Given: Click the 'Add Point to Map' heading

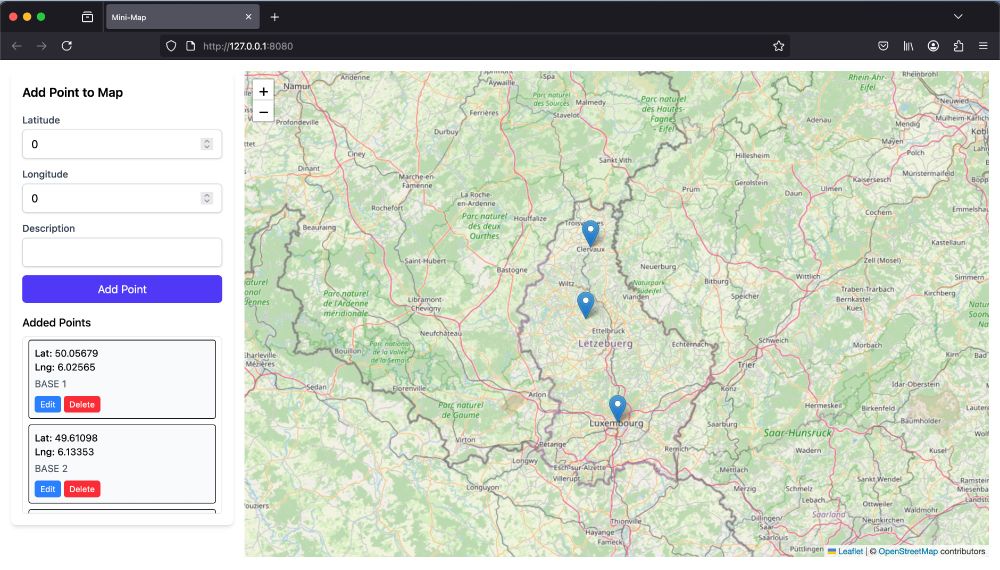Looking at the screenshot, I should coord(73,92).
